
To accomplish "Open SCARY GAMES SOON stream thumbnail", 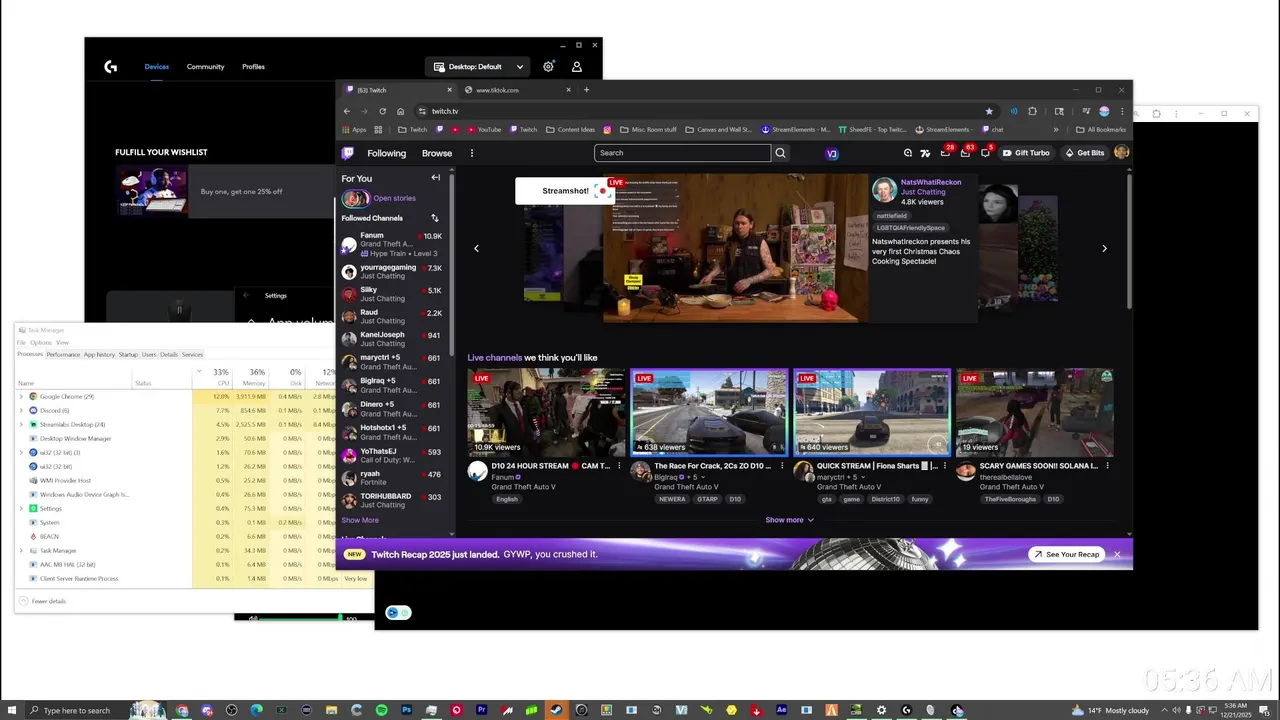I will tap(1035, 413).
